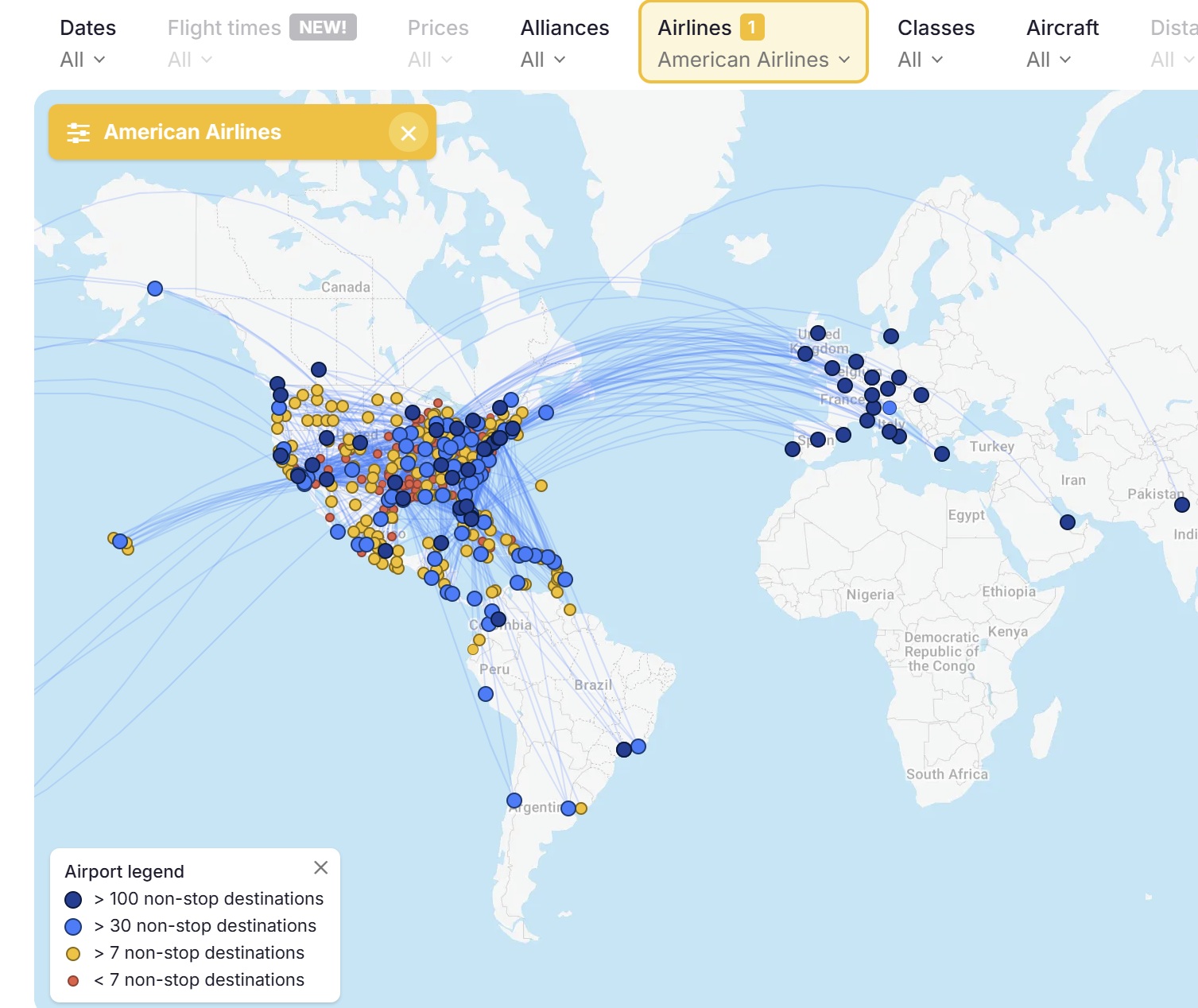Select the western Argentina airport marker

(514, 801)
